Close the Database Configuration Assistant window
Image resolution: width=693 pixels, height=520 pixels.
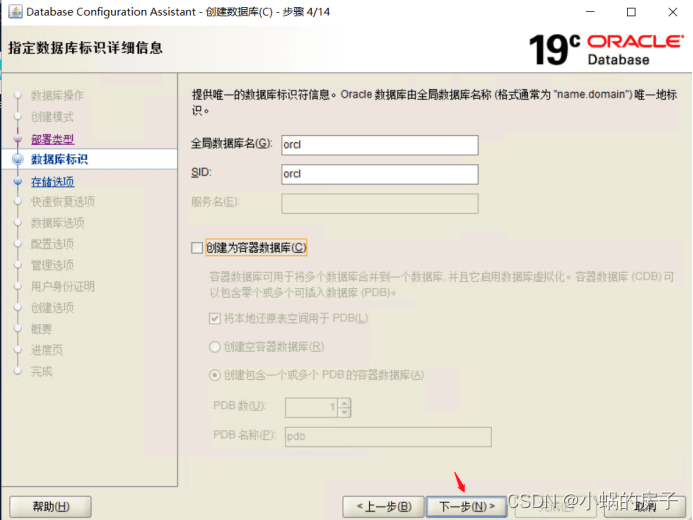pos(673,12)
